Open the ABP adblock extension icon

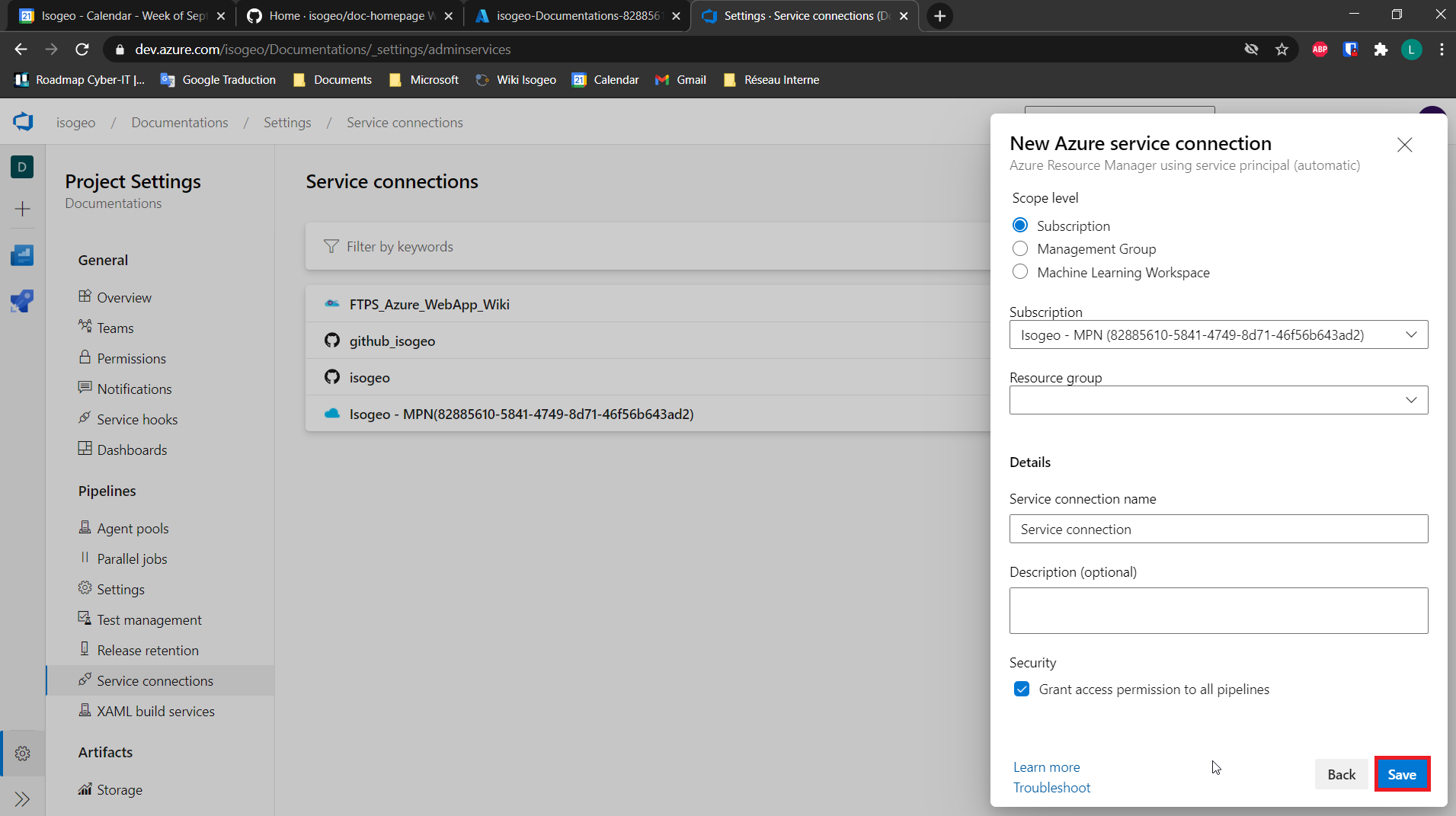click(x=1320, y=50)
